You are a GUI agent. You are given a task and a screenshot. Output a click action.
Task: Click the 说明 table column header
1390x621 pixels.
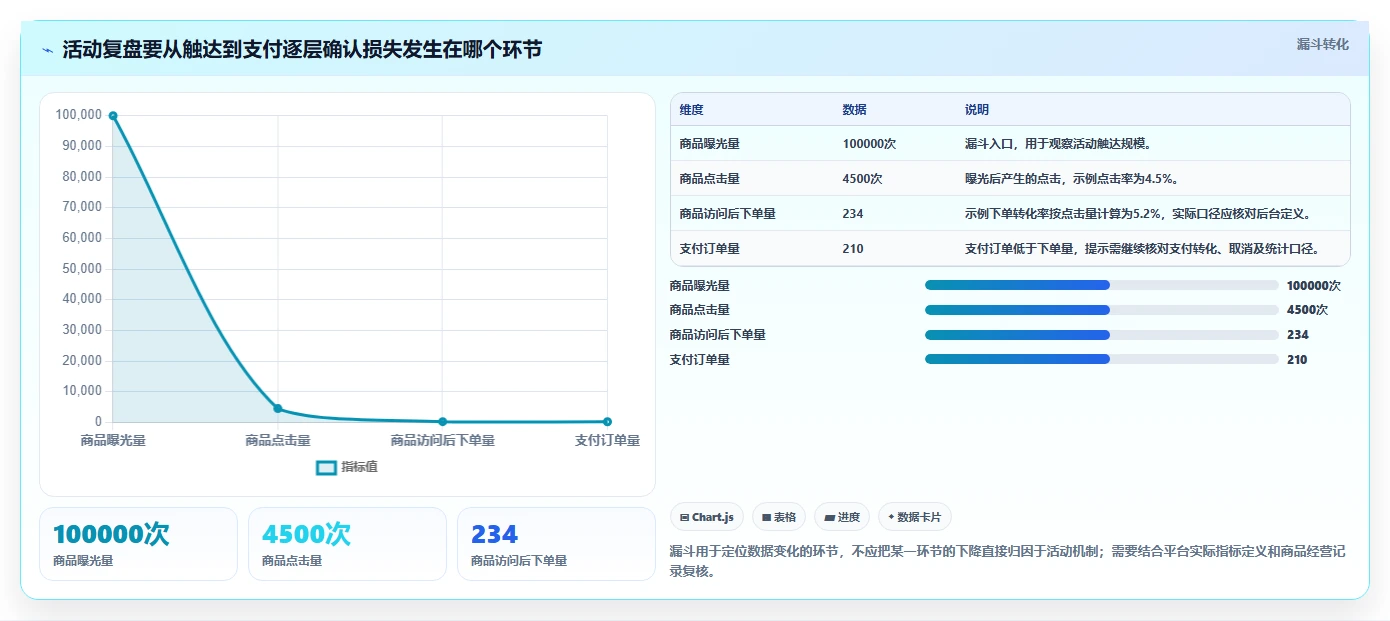[977, 110]
